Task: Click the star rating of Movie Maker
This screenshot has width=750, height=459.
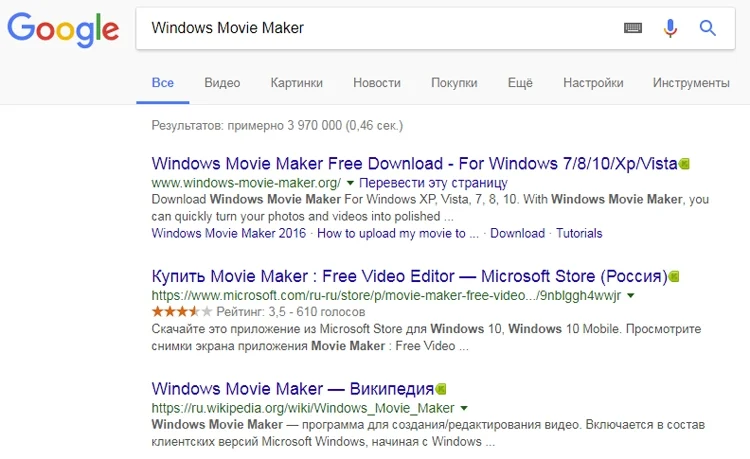Action: tap(182, 312)
